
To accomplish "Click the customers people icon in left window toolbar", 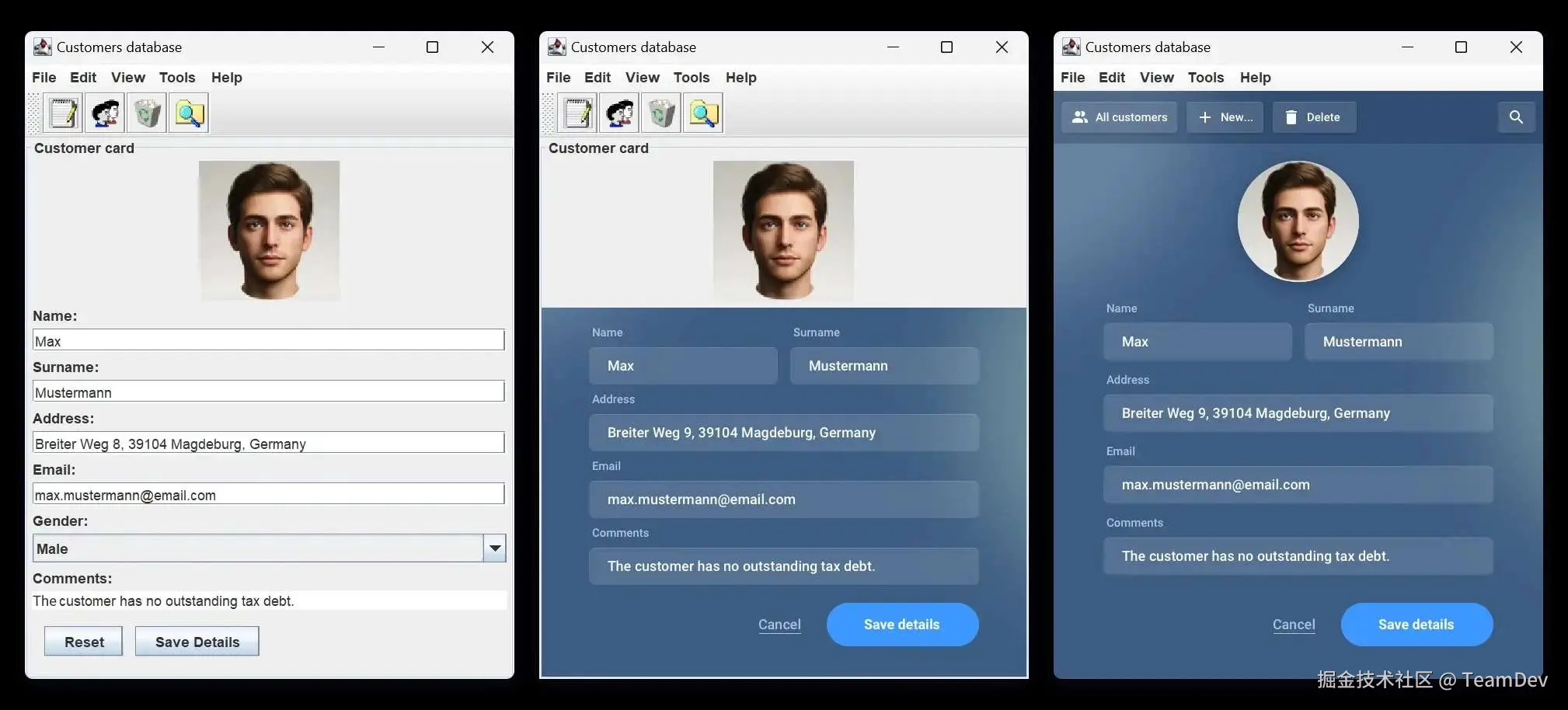I will tap(105, 113).
